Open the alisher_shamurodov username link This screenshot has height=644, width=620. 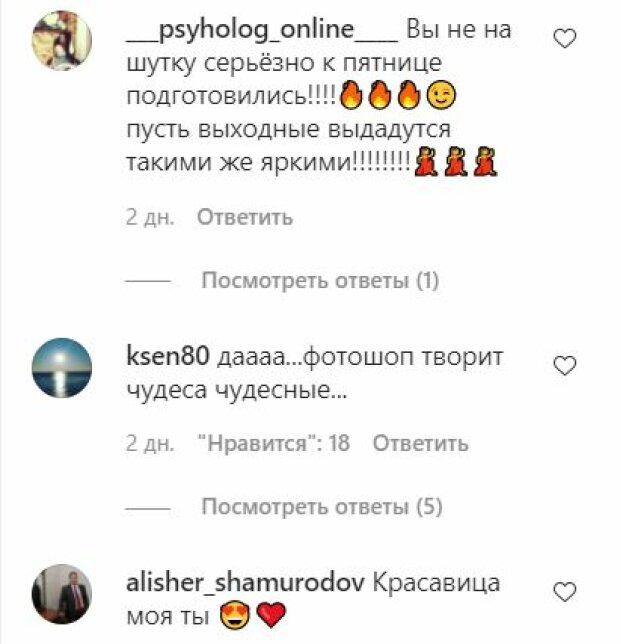(245, 583)
